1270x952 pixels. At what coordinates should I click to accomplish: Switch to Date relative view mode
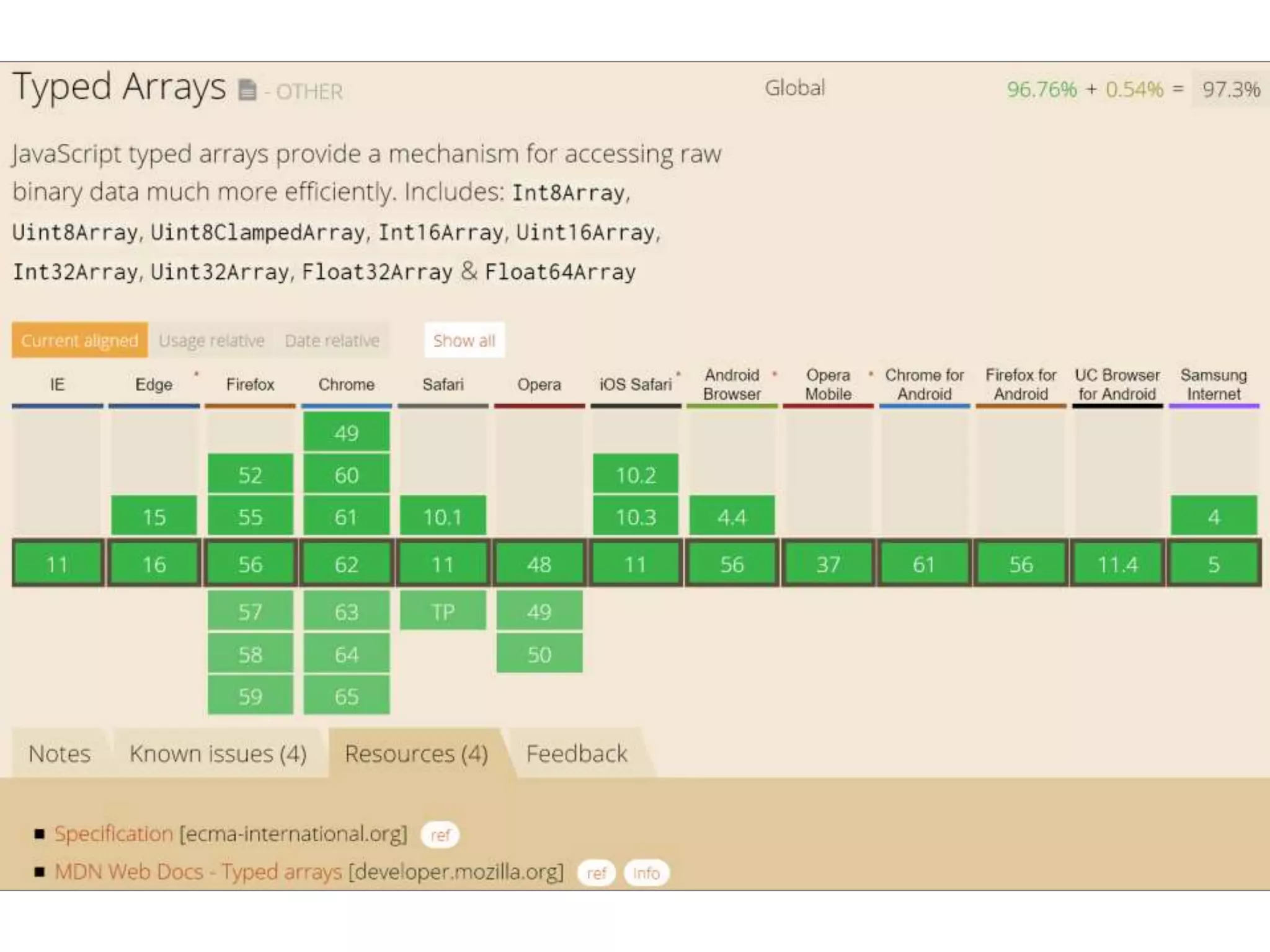332,340
